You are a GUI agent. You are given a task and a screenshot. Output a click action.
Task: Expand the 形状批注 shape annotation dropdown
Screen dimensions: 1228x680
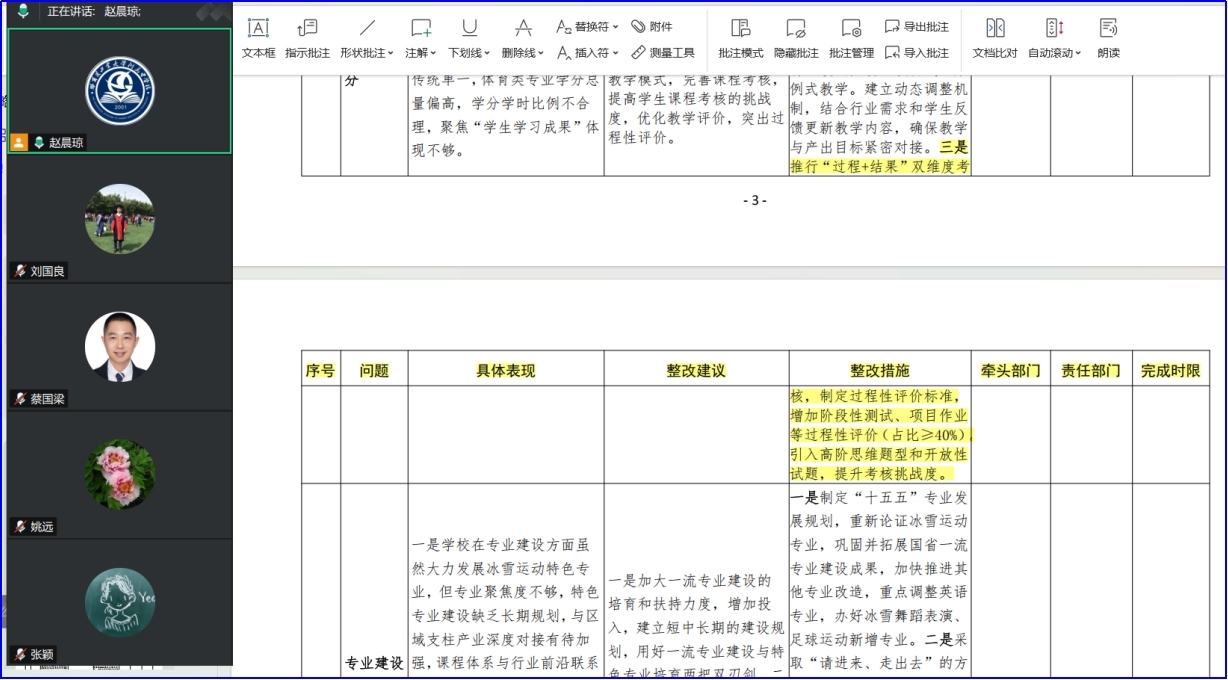pos(367,38)
